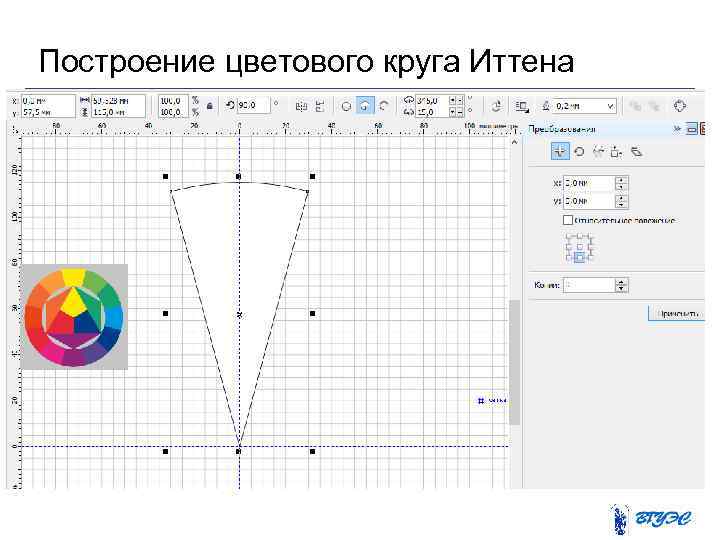Click the vertical scrollbar up arrow of the canvas
The width and height of the screenshot is (720, 540).
click(x=514, y=142)
